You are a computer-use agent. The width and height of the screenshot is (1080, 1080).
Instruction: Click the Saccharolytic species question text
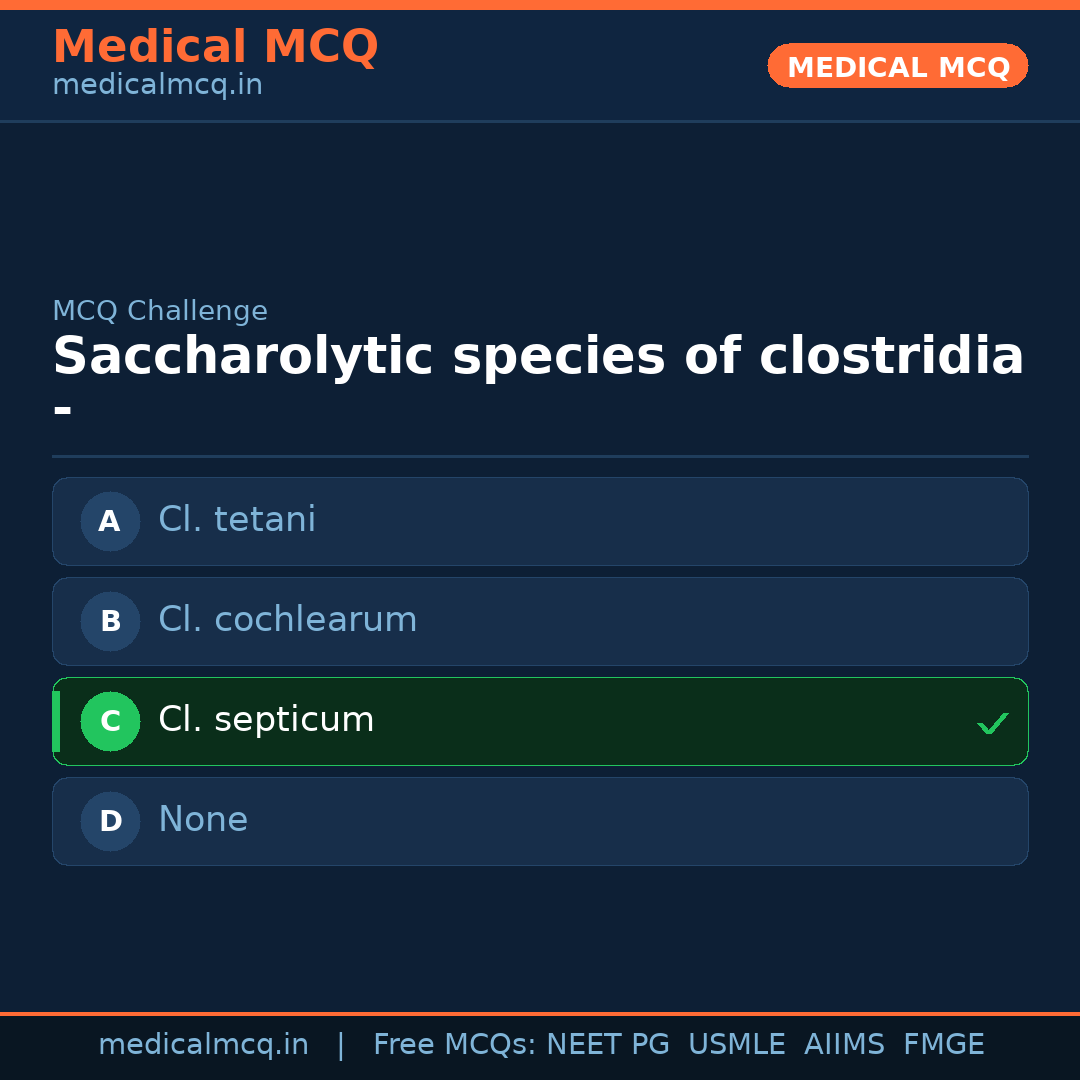click(538, 357)
